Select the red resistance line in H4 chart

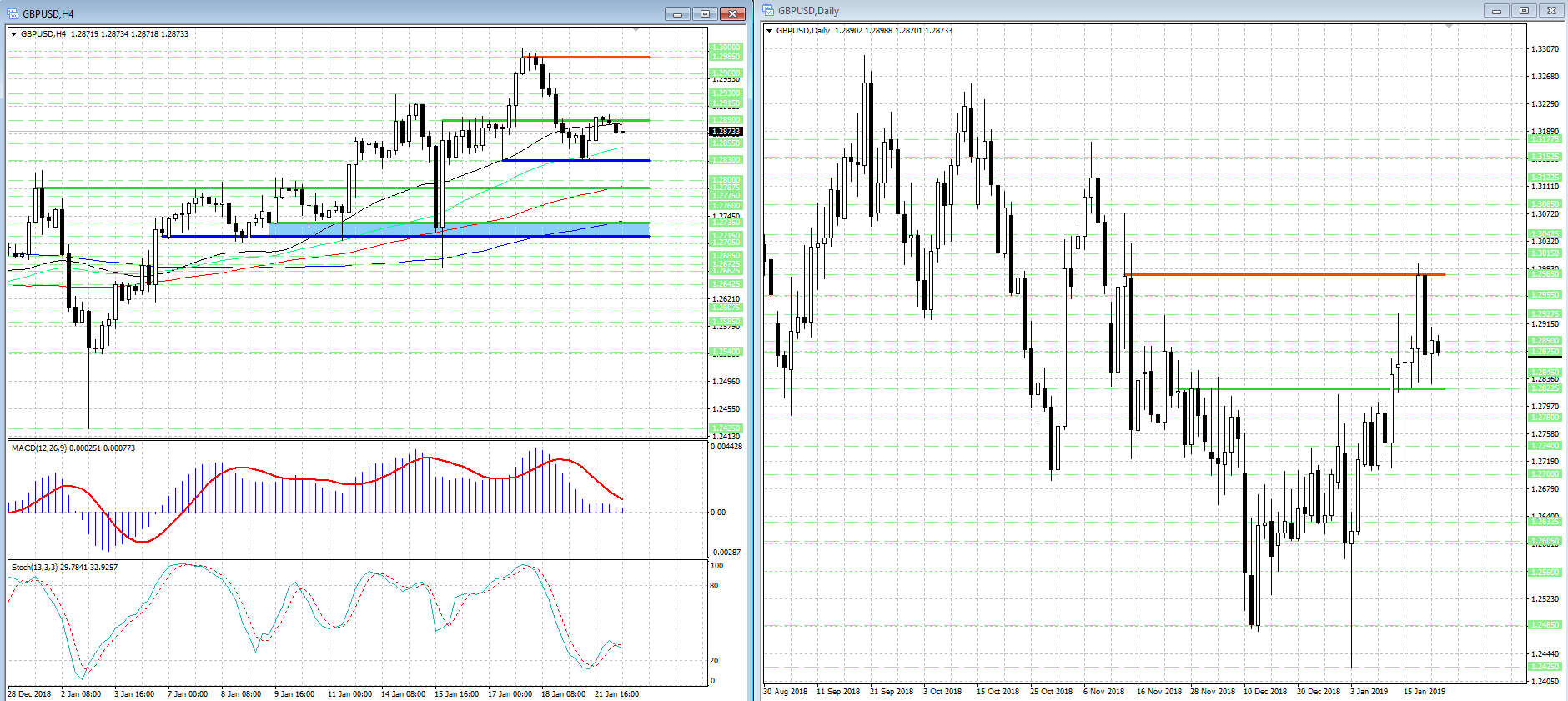tap(594, 57)
